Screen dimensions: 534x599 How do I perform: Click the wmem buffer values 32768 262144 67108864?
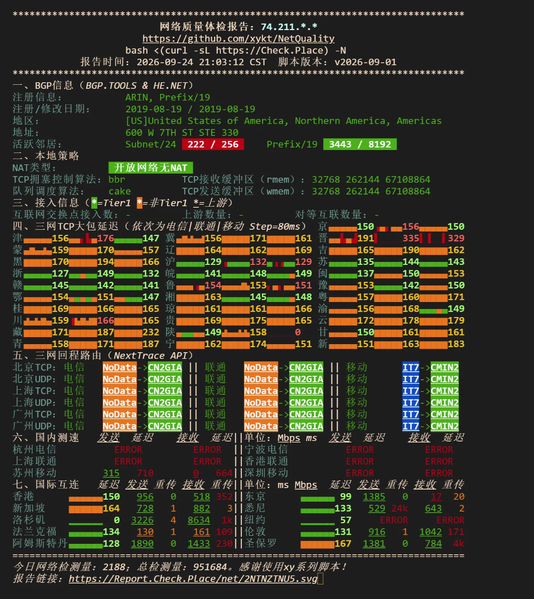click(371, 191)
